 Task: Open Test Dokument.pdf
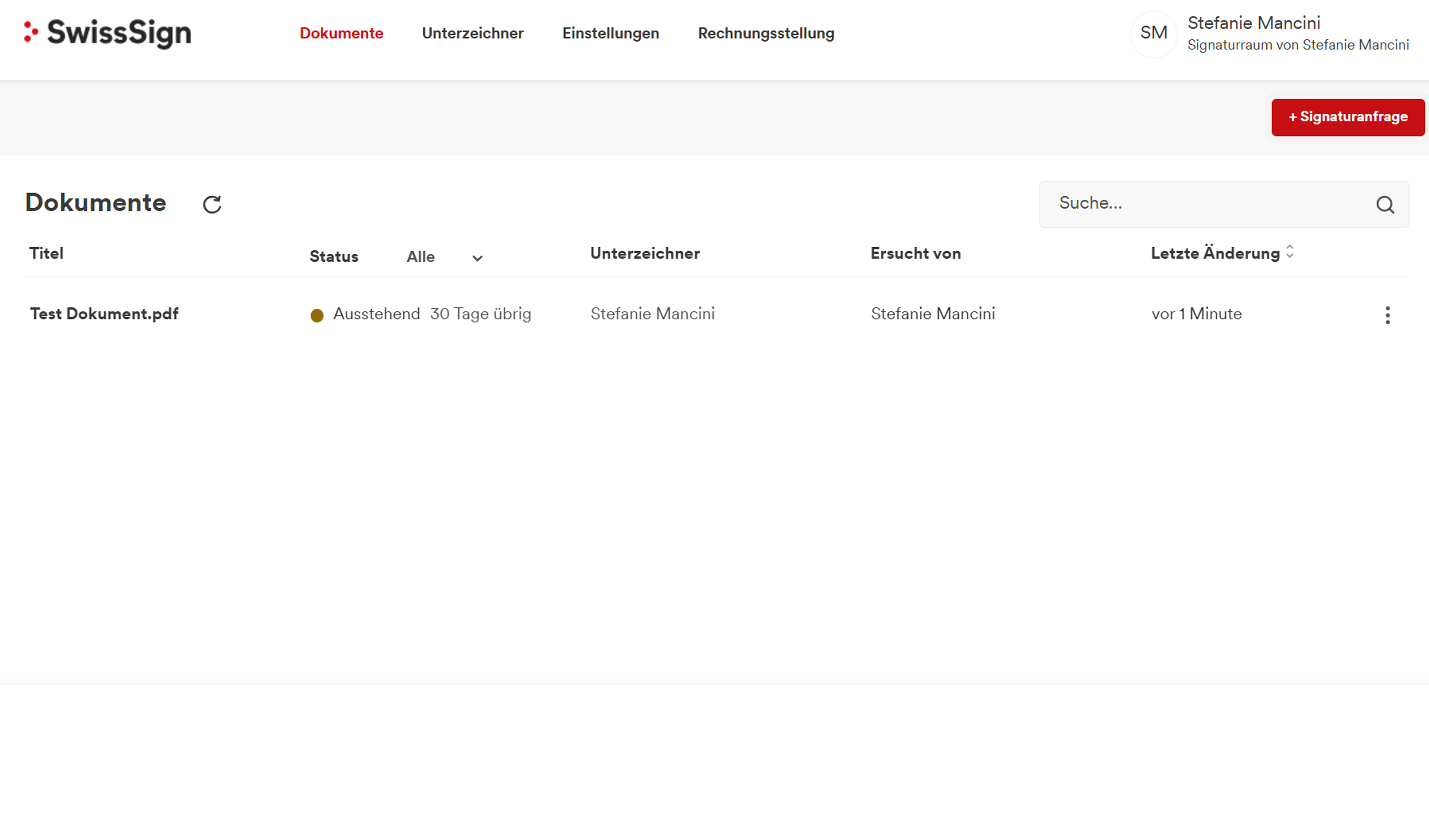(x=104, y=313)
